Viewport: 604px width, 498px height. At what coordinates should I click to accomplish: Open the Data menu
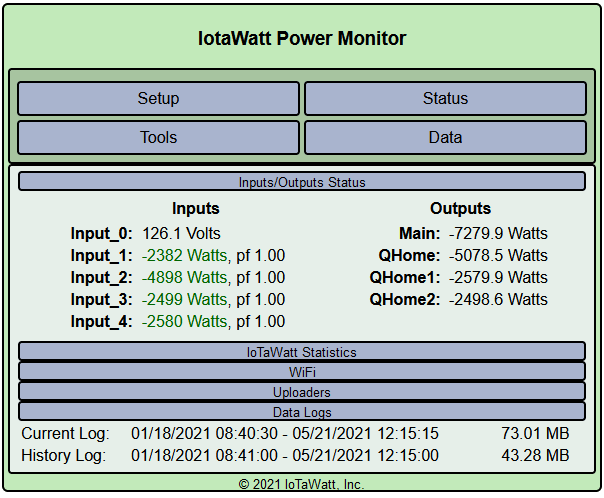(x=445, y=137)
